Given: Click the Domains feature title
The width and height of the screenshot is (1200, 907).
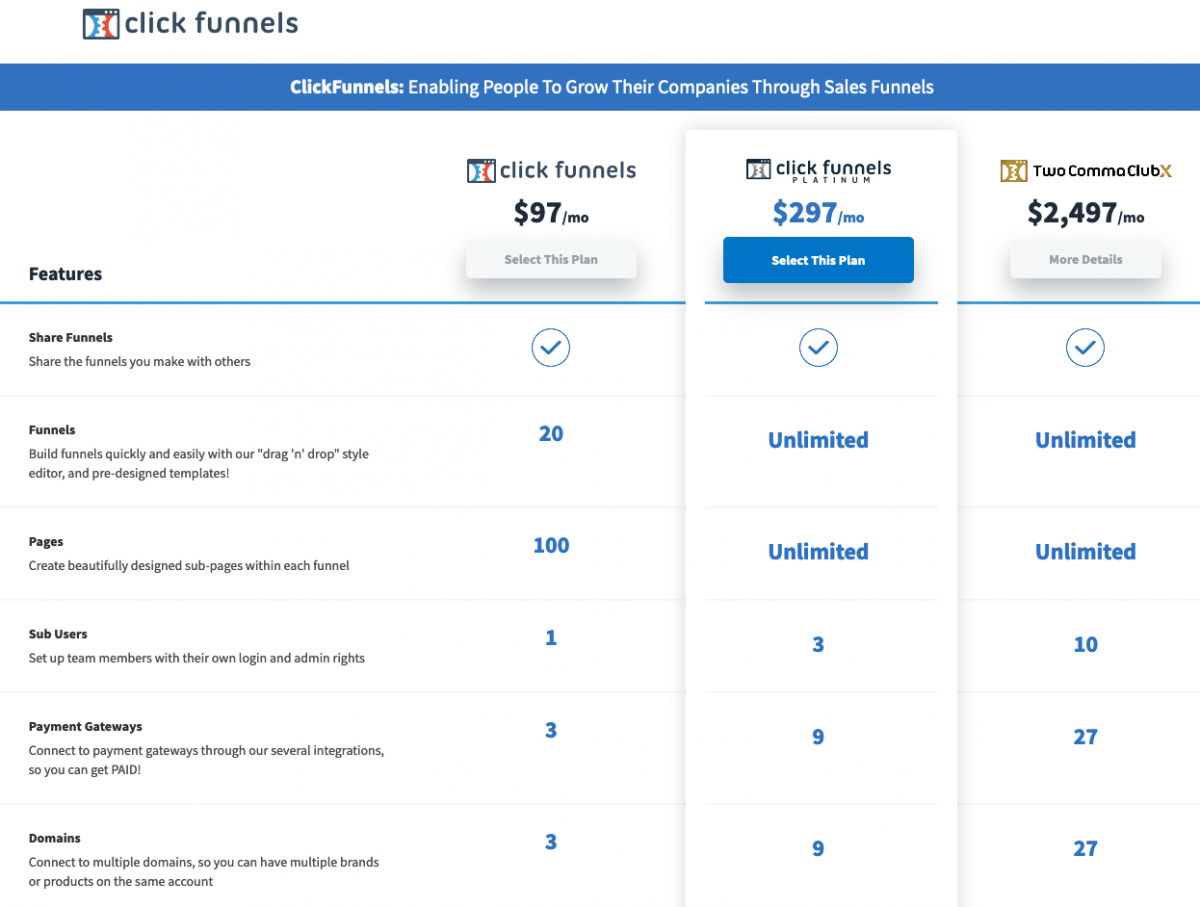Looking at the screenshot, I should 55,838.
